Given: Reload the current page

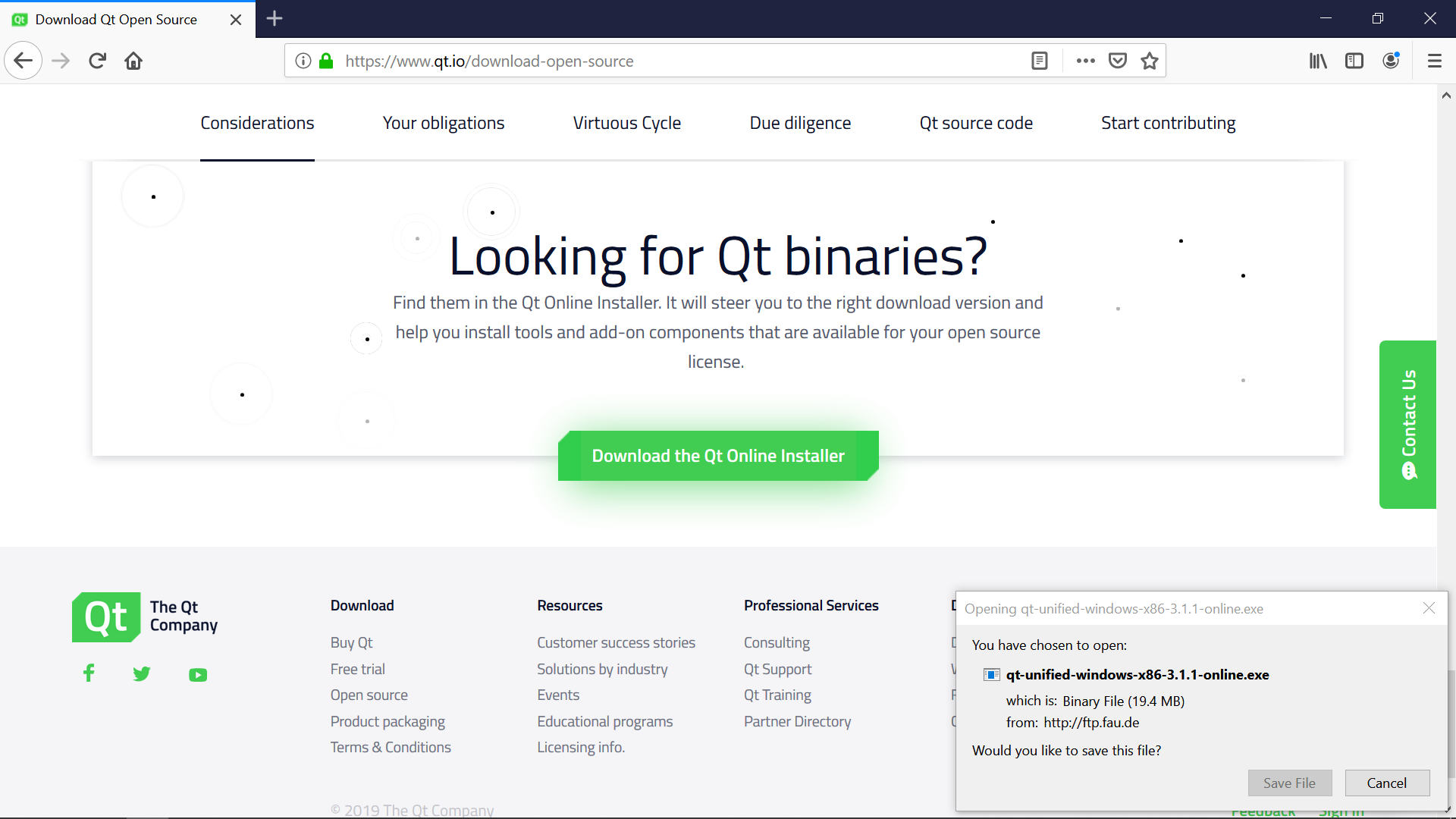Looking at the screenshot, I should point(97,61).
